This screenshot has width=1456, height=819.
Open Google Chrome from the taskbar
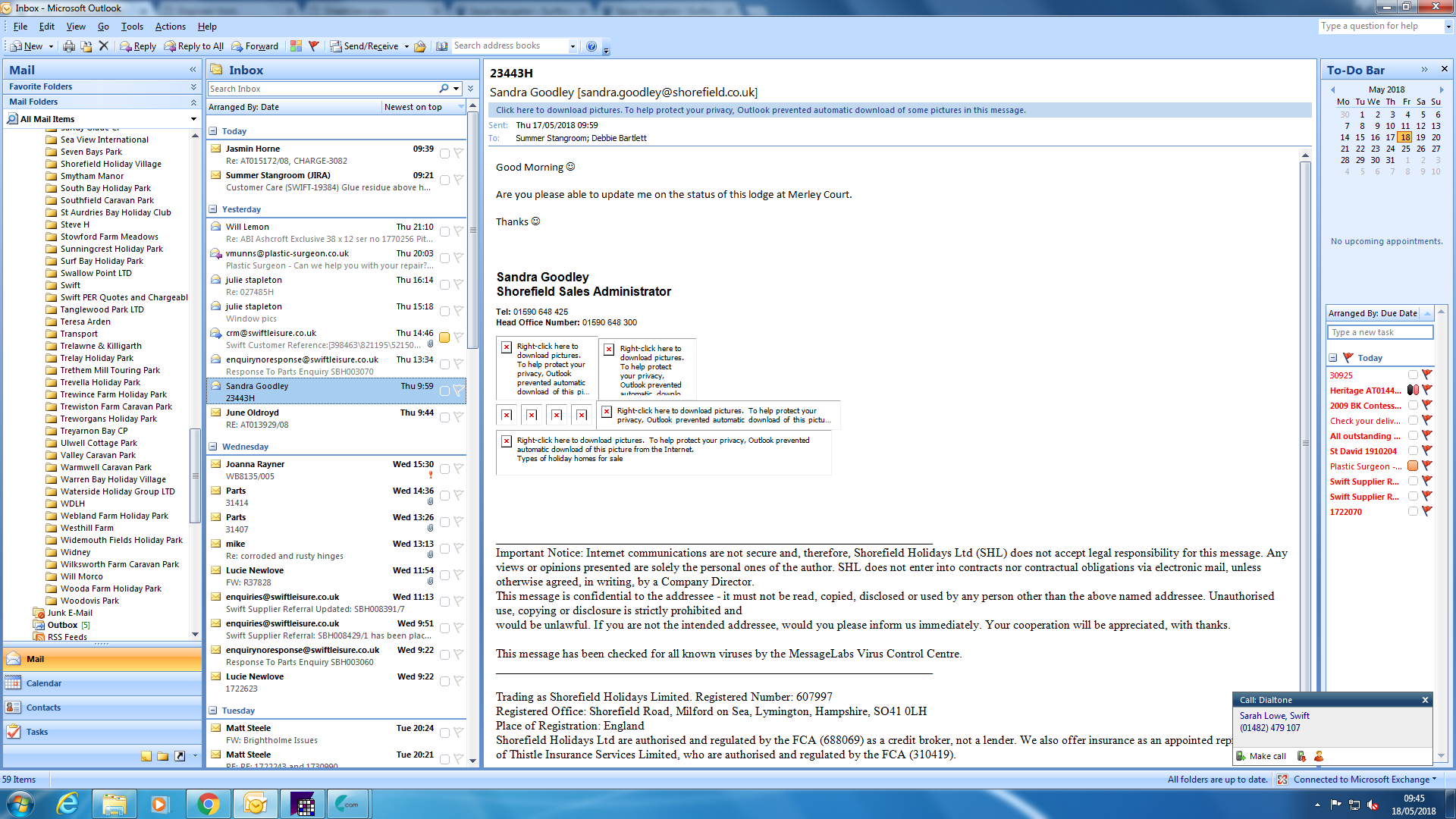[x=208, y=804]
